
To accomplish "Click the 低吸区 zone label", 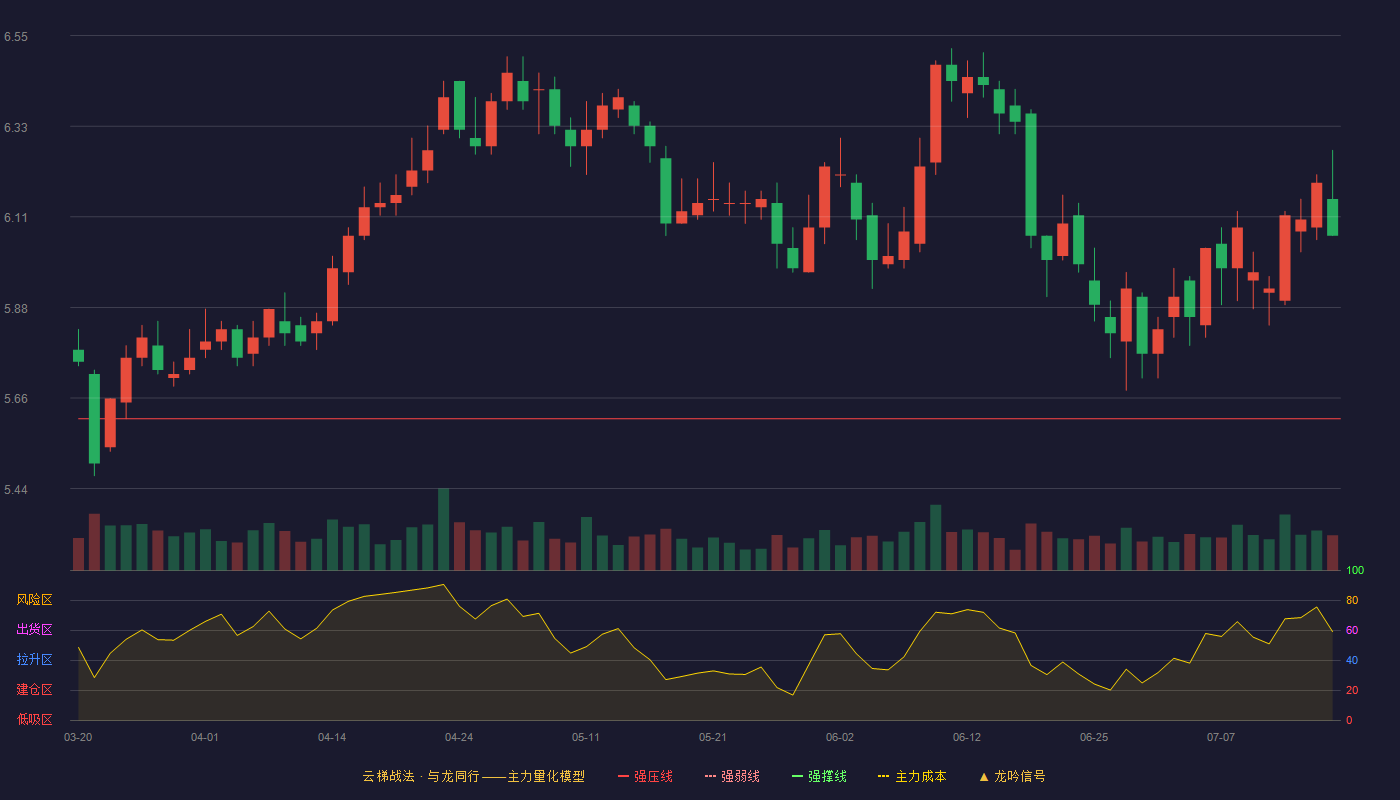I will (34, 719).
